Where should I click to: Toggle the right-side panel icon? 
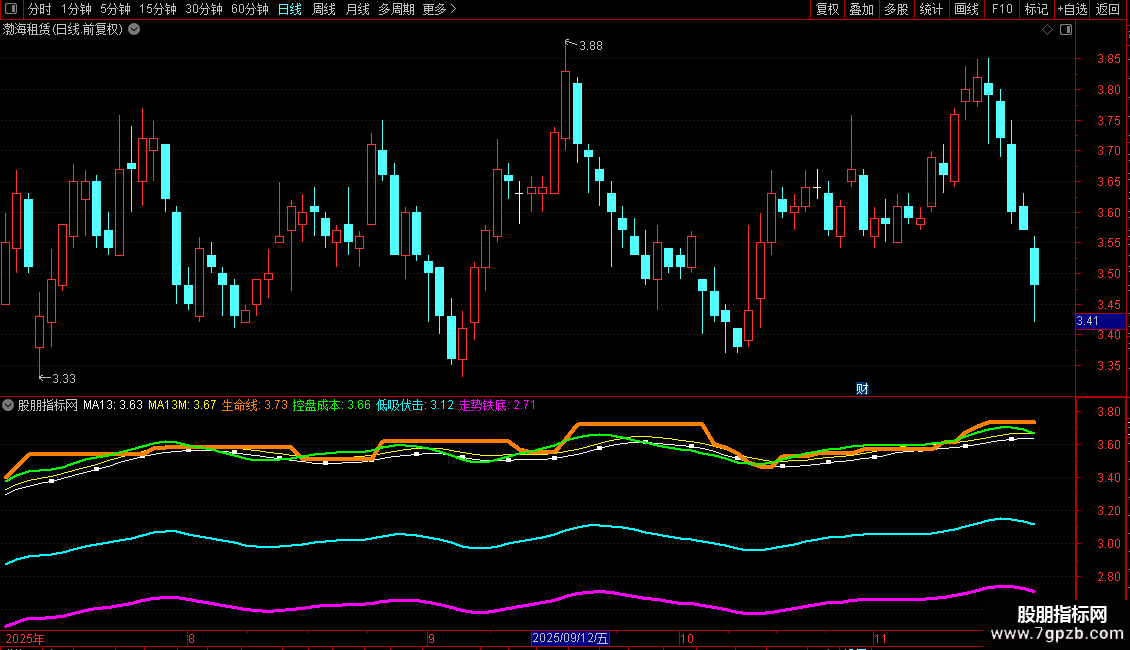coord(1066,30)
